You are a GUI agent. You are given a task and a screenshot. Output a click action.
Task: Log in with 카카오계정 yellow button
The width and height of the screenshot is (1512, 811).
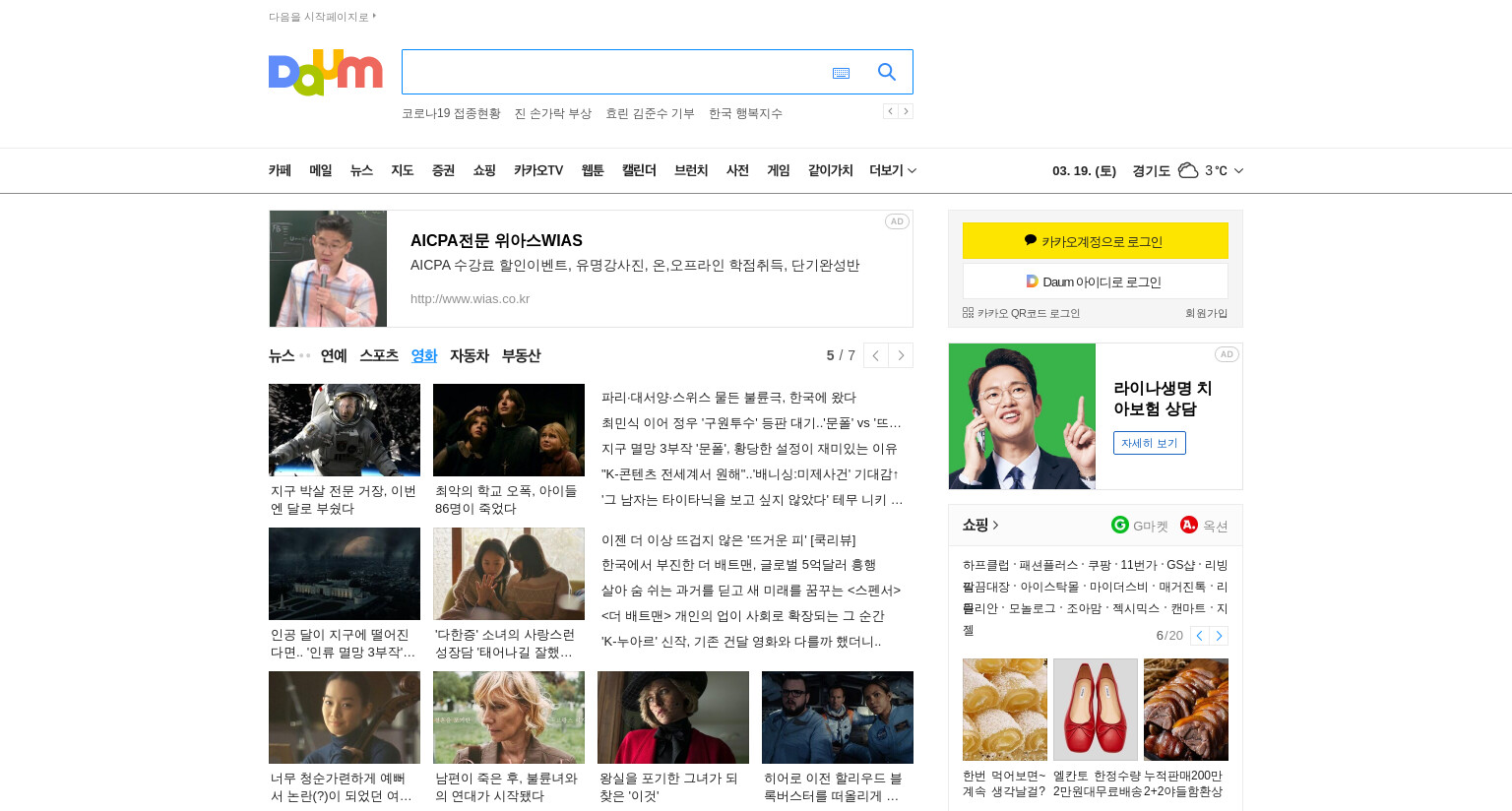pyautogui.click(x=1096, y=241)
